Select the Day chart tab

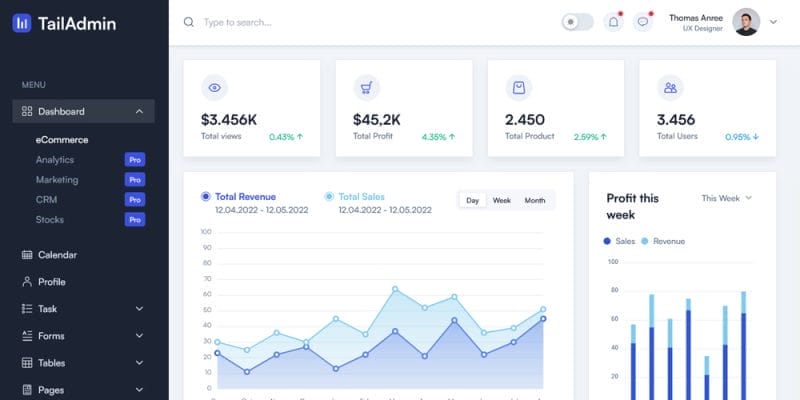[472, 201]
